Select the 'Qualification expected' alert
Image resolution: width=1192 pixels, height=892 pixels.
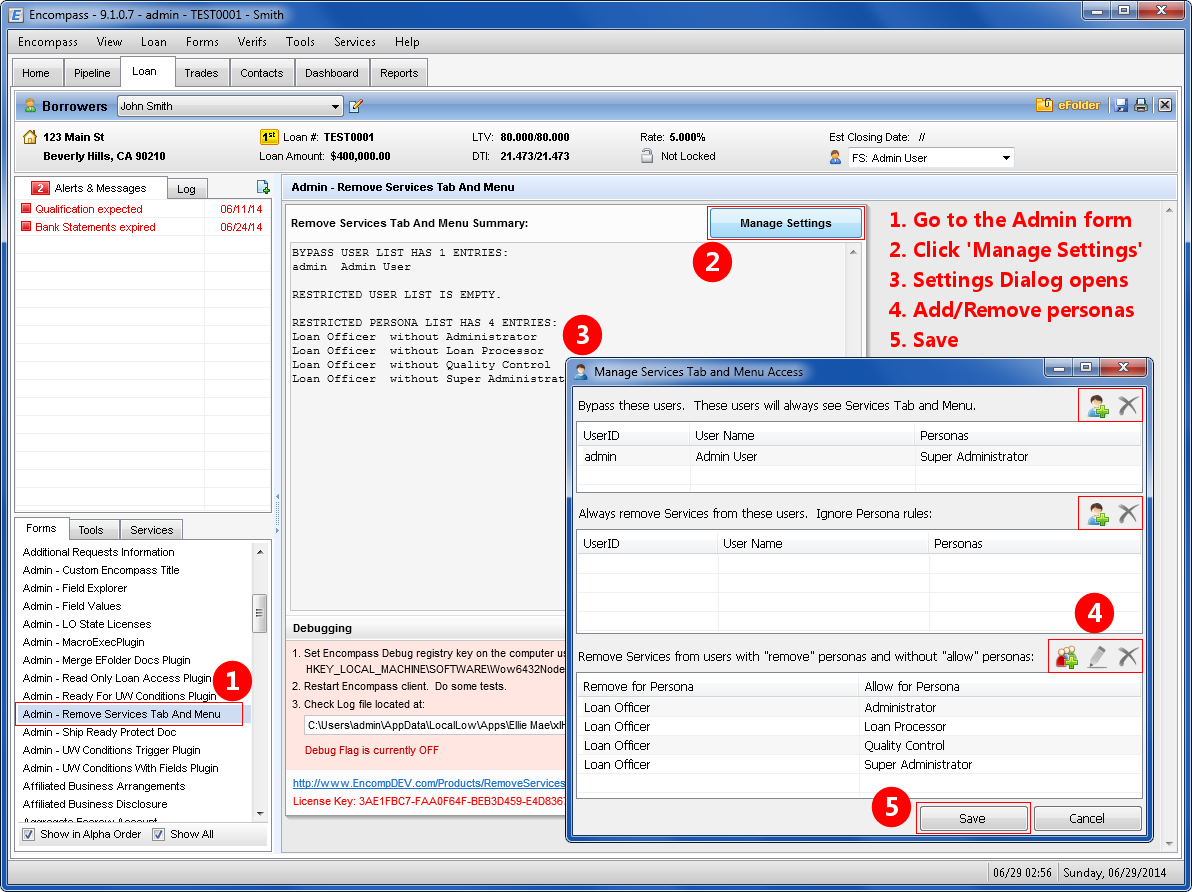143,209
